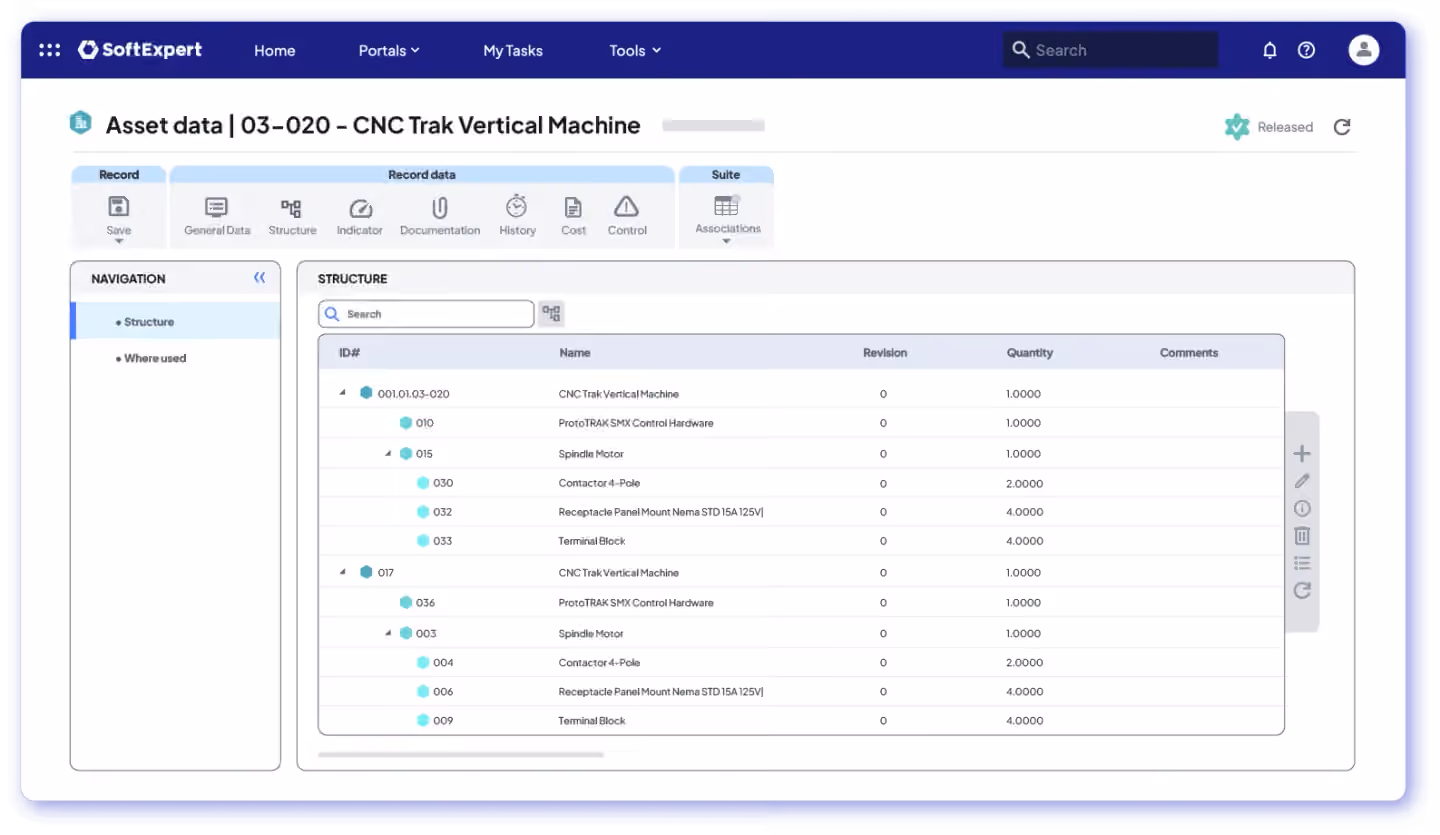Screen dimensions: 1440x835
Task: Open the Portals dropdown menu
Action: tap(389, 50)
